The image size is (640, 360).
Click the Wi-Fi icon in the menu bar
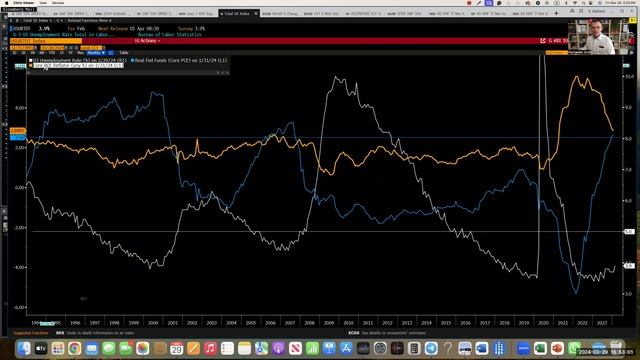pyautogui.click(x=575, y=3)
